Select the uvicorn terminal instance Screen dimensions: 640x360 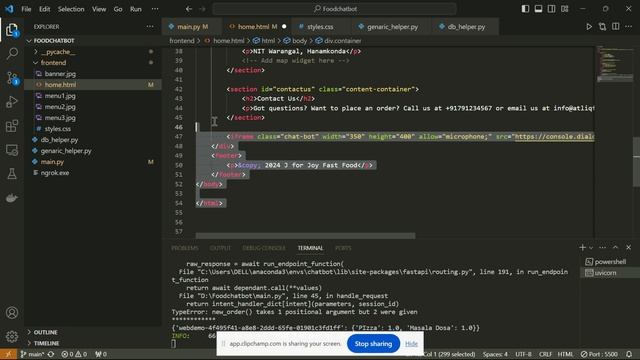610,273
